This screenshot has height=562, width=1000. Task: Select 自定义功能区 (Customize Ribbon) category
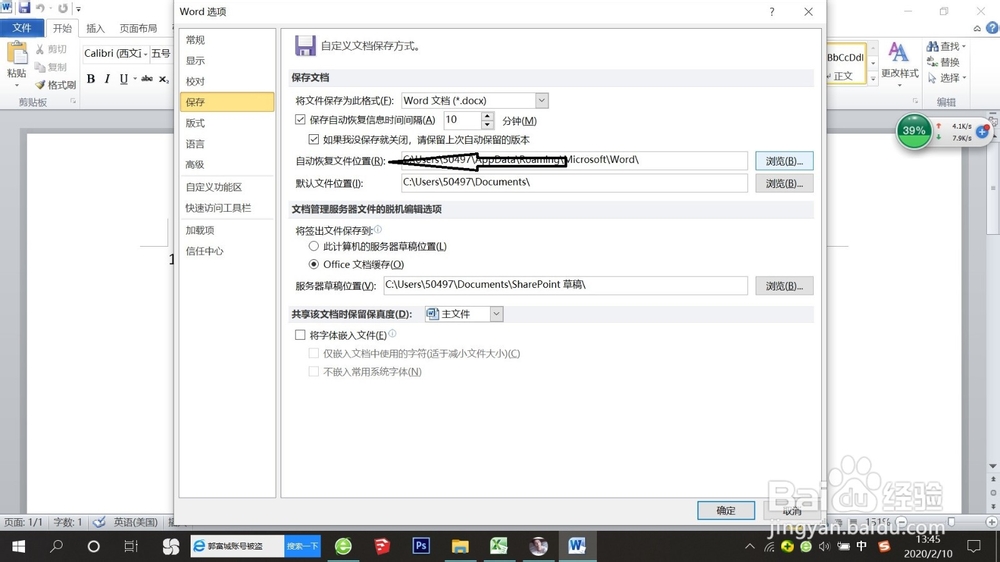pyautogui.click(x=227, y=187)
